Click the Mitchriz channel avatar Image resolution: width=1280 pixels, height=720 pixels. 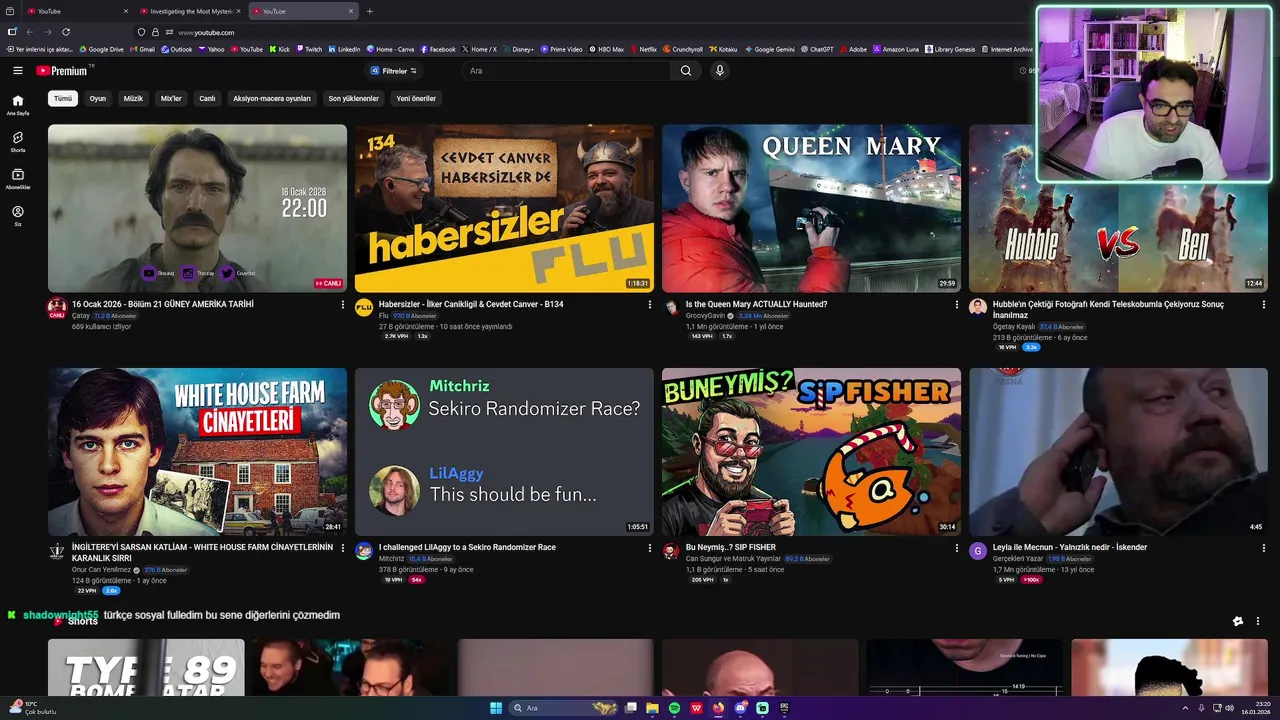pyautogui.click(x=363, y=551)
